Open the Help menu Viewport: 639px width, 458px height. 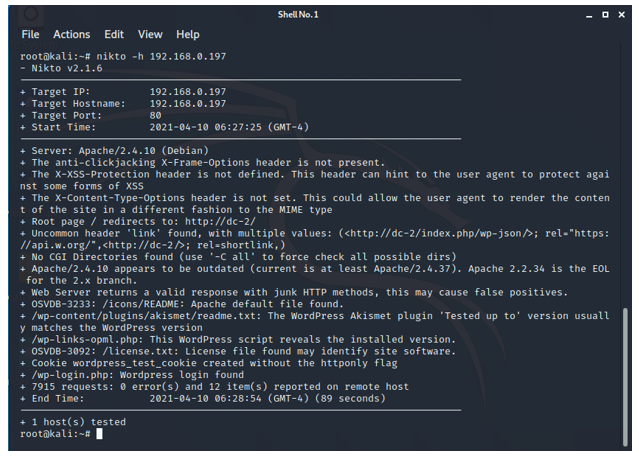point(188,35)
